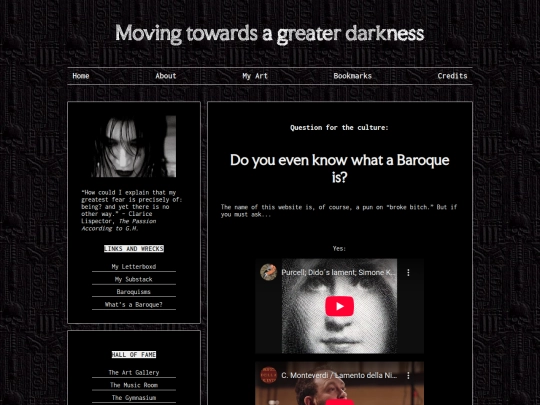Open The Art Gallery link
Viewport: 540px width, 405px height.
(x=134, y=372)
